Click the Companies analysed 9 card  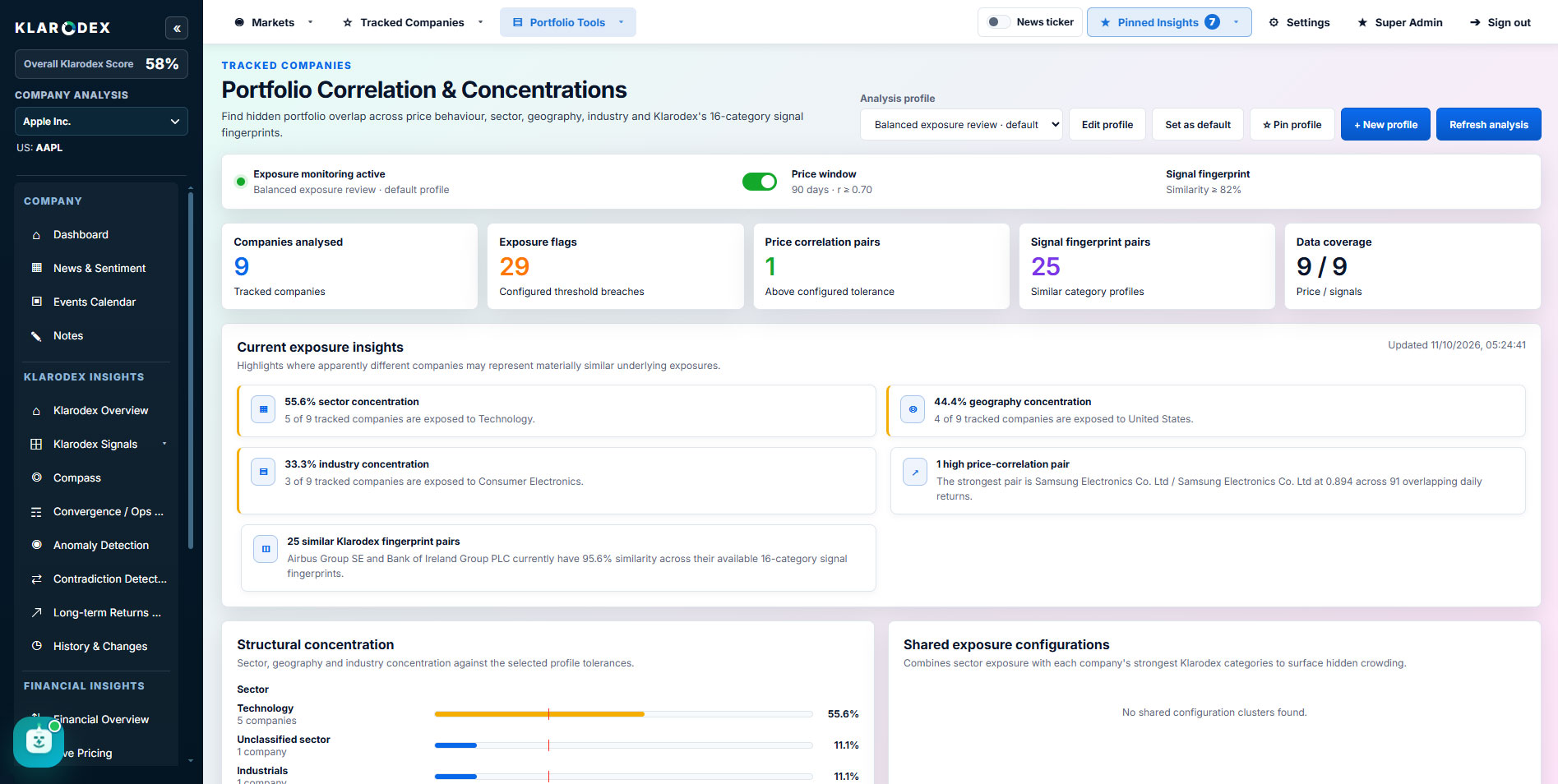coord(349,266)
